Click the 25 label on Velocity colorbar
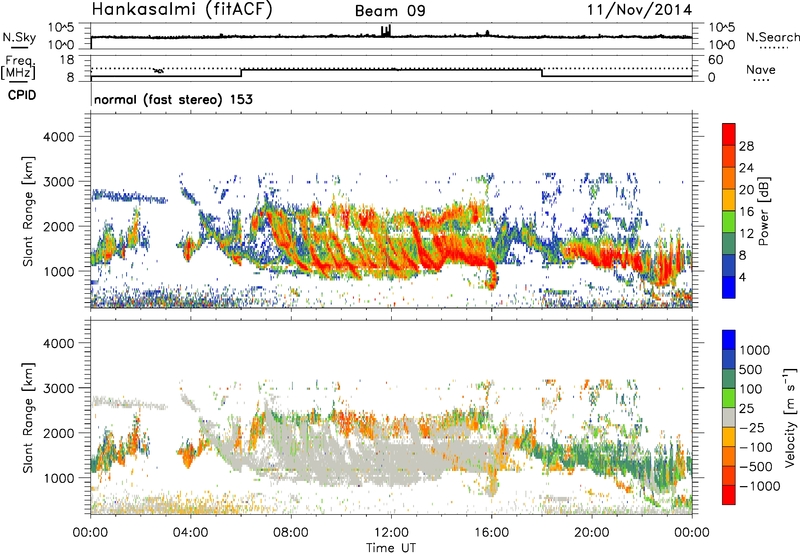Image resolution: width=800 pixels, height=554 pixels. [x=746, y=409]
